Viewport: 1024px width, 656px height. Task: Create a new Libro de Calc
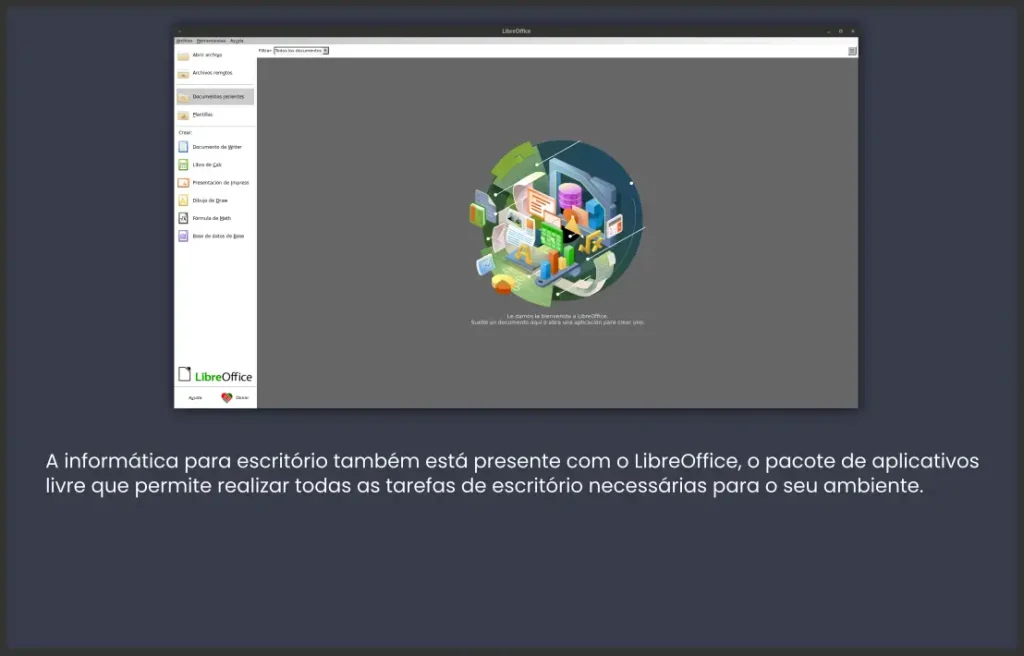coord(215,165)
